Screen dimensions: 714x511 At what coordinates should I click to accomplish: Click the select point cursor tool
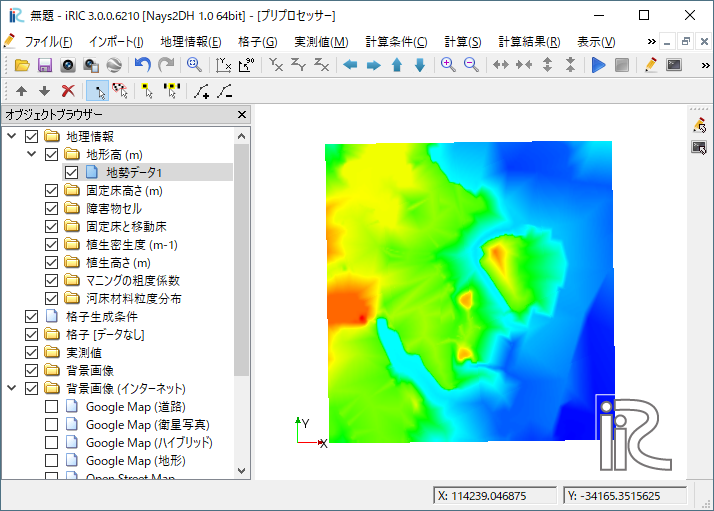tap(97, 92)
